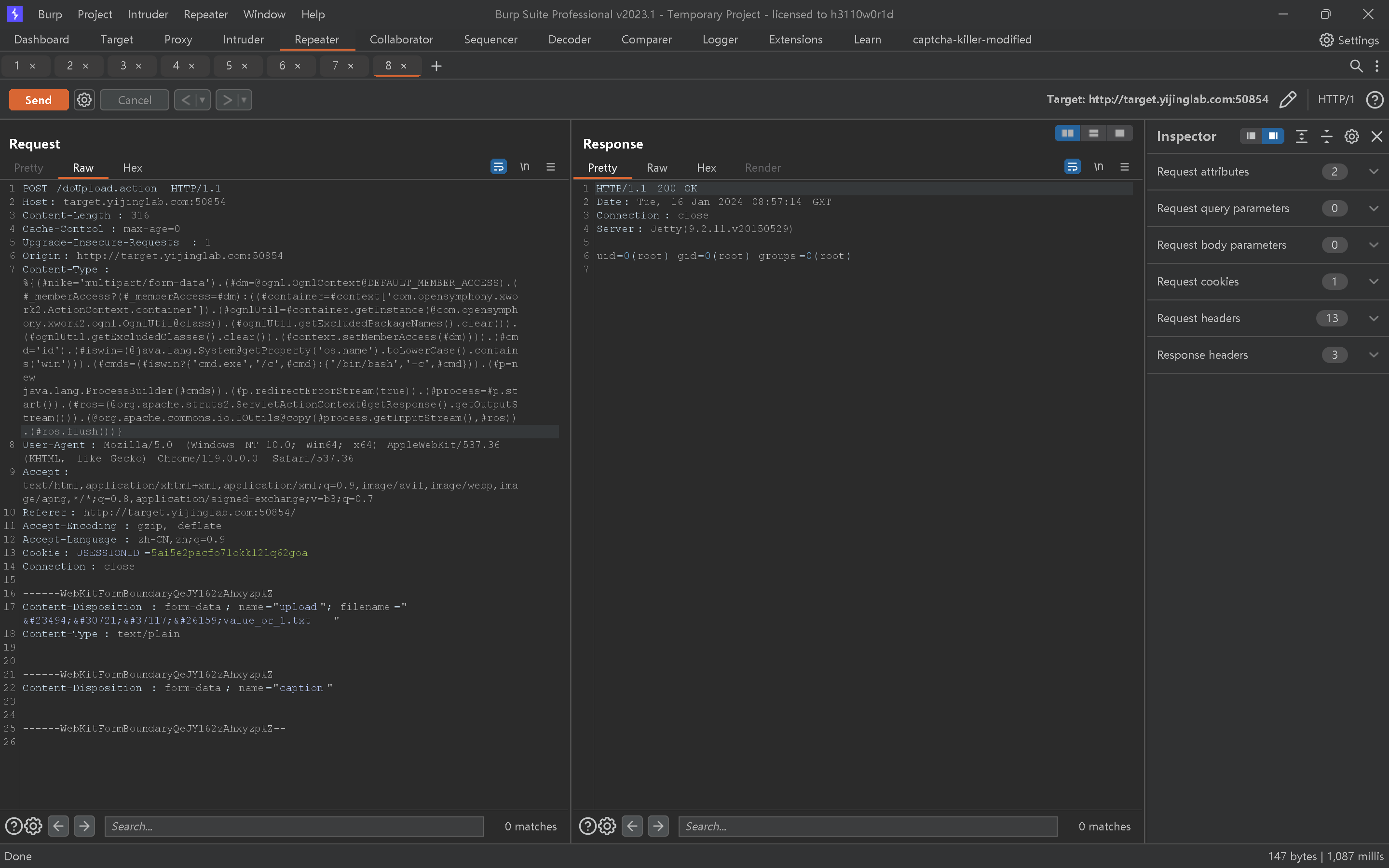Screen dimensions: 1389x868
Task: Close the Inspector panel
Action: [x=1376, y=136]
